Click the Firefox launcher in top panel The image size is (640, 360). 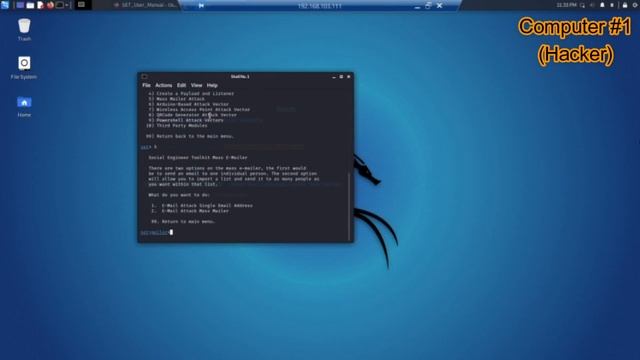click(50, 5)
